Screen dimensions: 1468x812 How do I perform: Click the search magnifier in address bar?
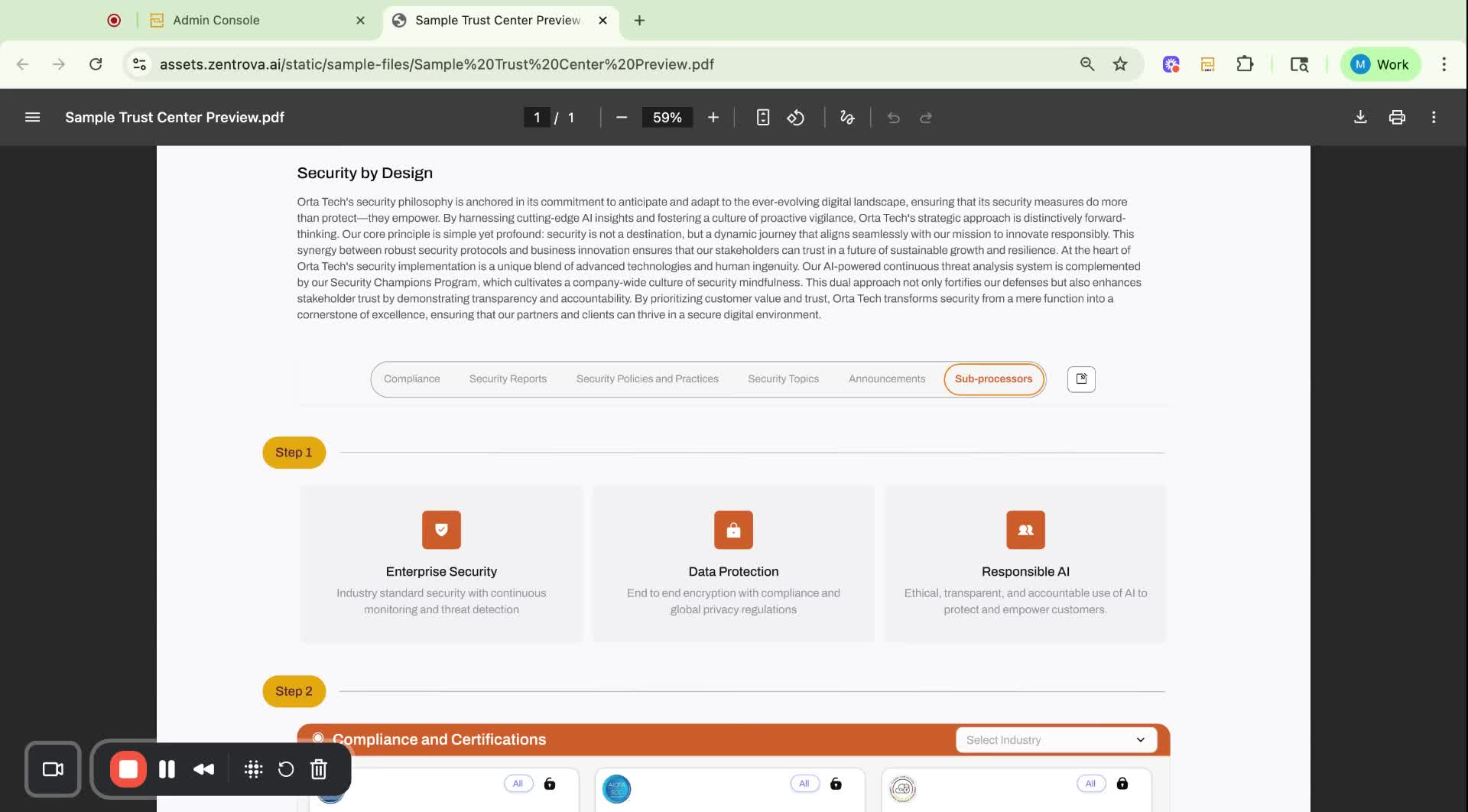click(x=1086, y=64)
